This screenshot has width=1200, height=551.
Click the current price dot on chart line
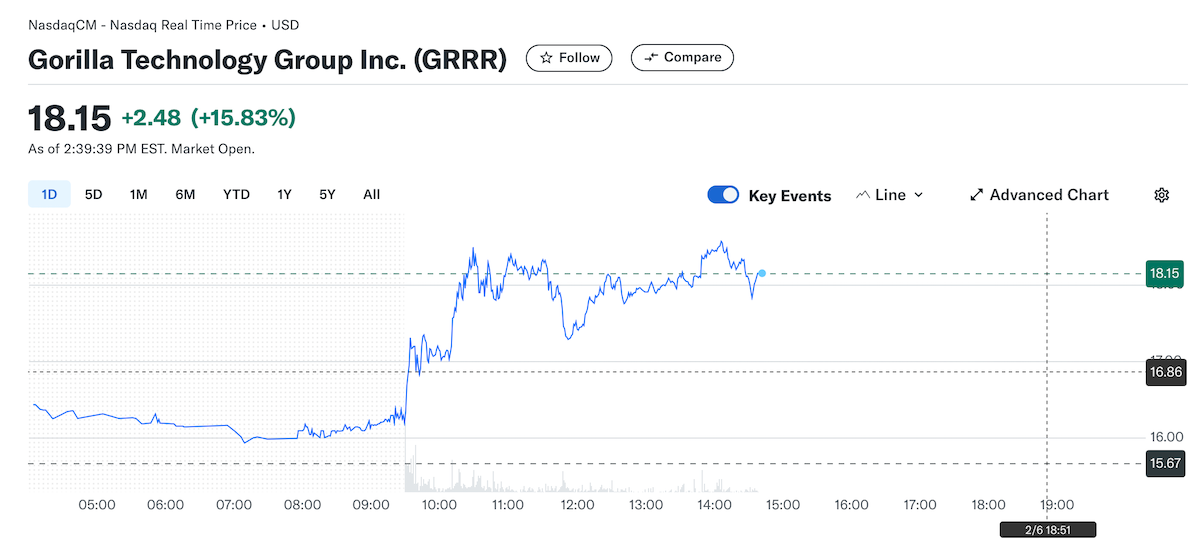coord(762,273)
